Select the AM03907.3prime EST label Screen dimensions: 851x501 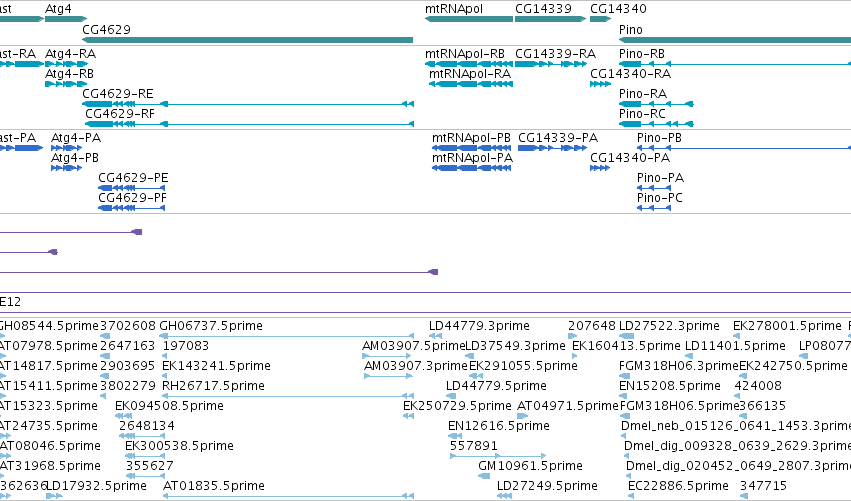pos(416,366)
